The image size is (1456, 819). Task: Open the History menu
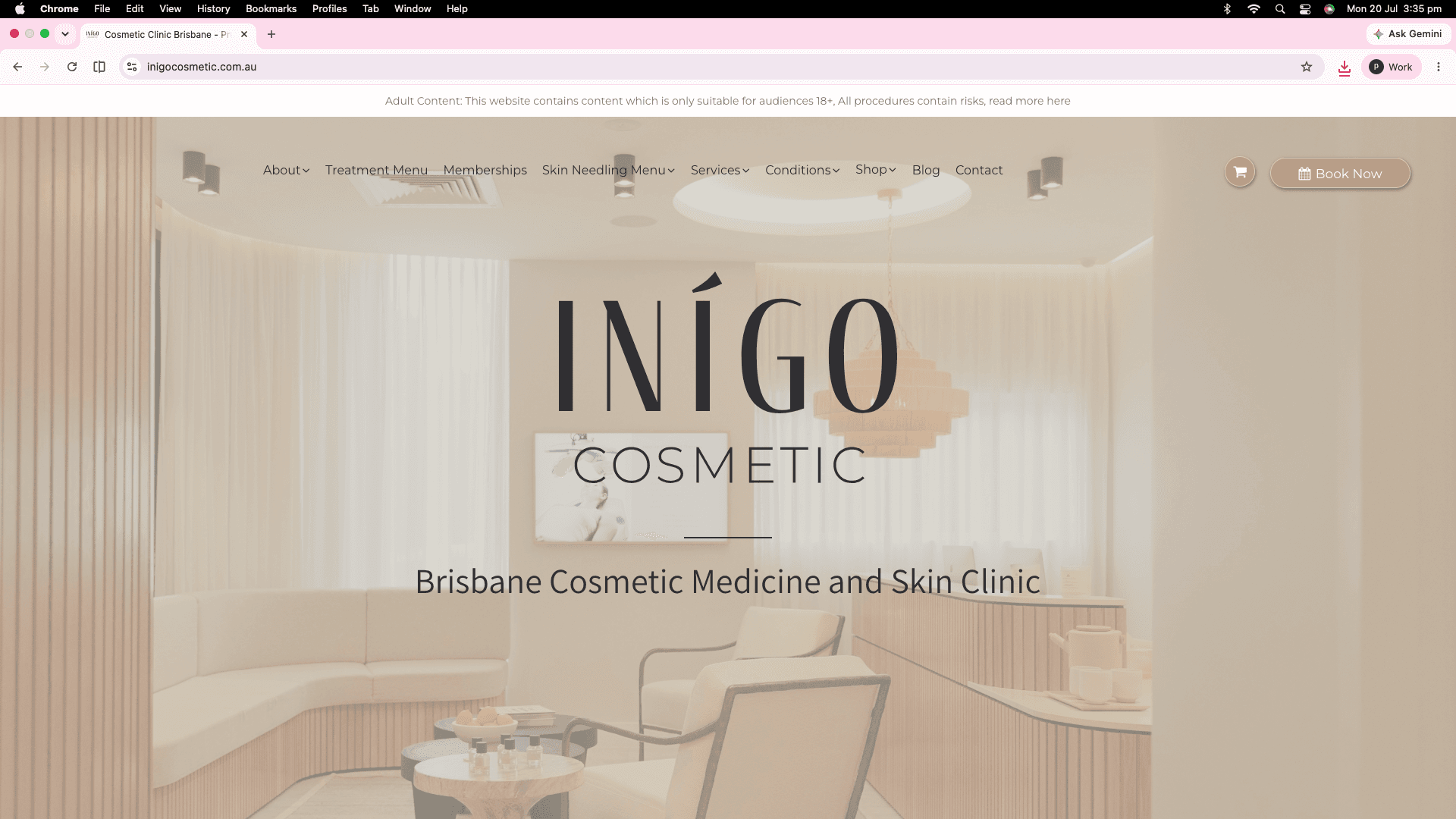click(x=214, y=9)
